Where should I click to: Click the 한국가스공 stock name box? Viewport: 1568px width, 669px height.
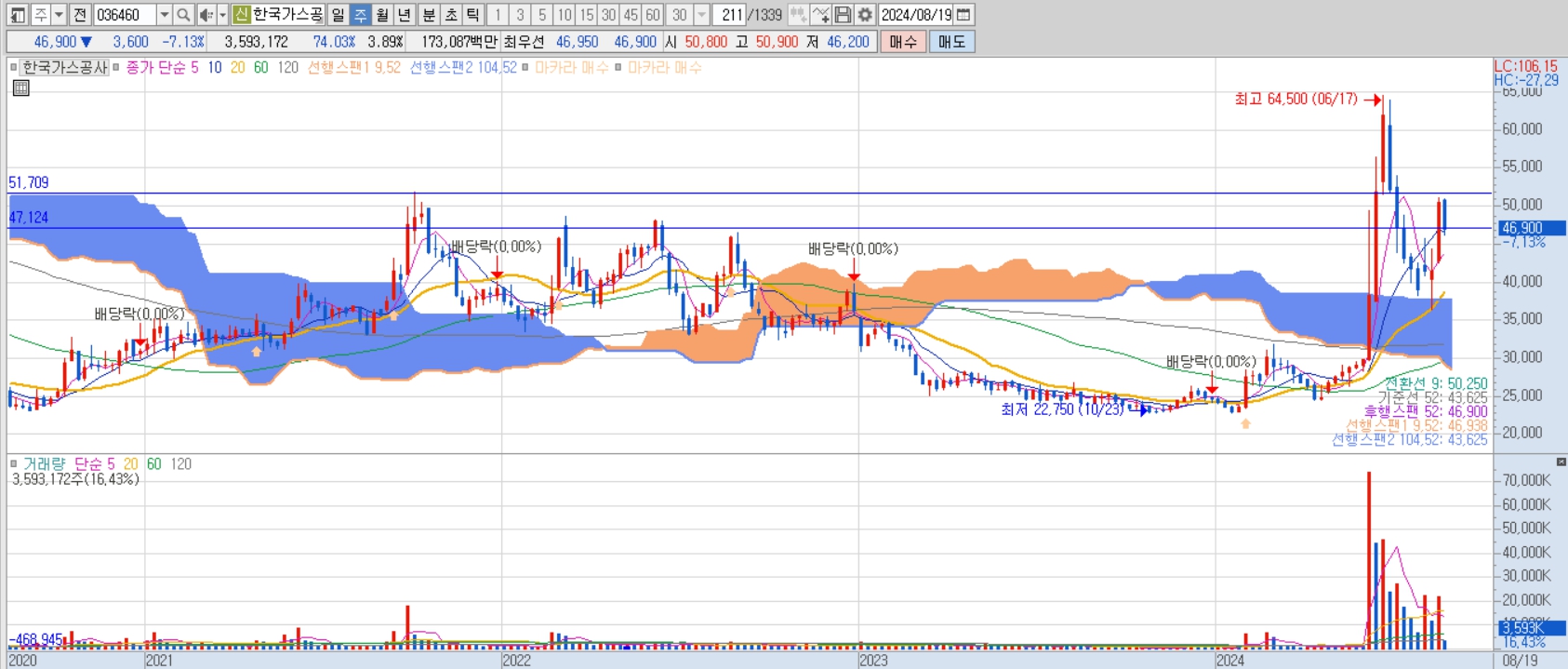point(287,15)
